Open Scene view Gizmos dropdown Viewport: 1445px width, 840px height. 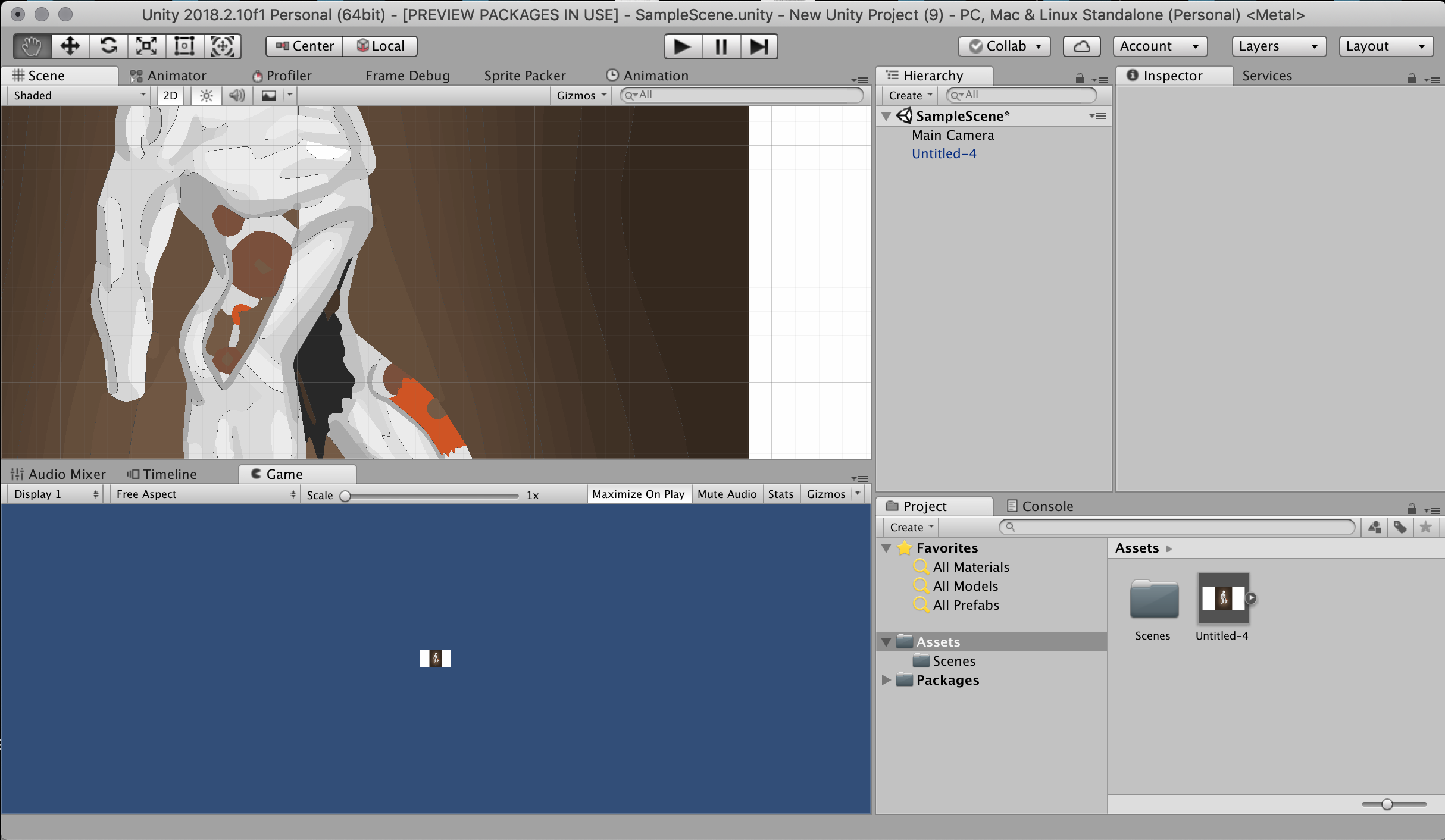pyautogui.click(x=581, y=95)
